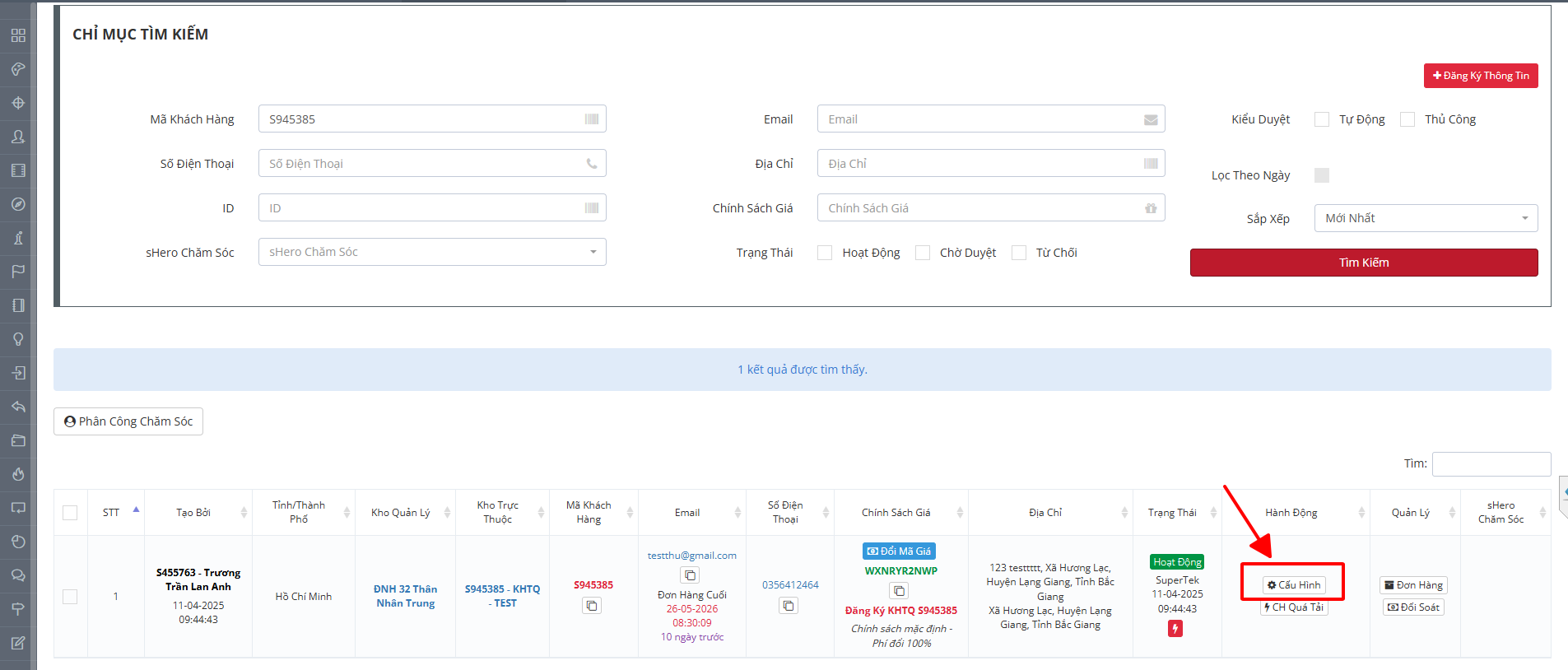Viewport: 1568px width, 670px height.
Task: Sort table by Mã Khách Hàng column
Action: [593, 513]
